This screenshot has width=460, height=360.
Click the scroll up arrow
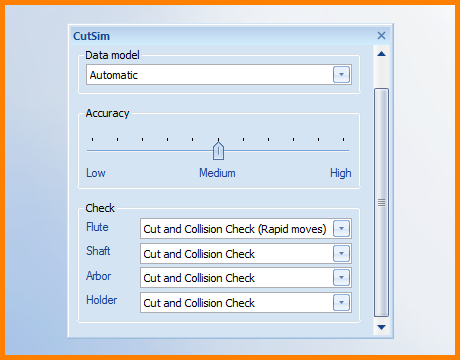(381, 54)
